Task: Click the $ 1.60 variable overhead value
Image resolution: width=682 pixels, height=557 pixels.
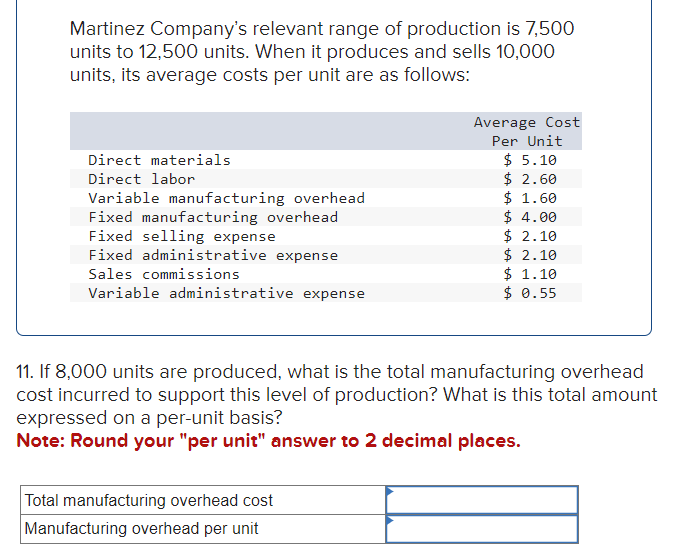Action: tap(530, 198)
